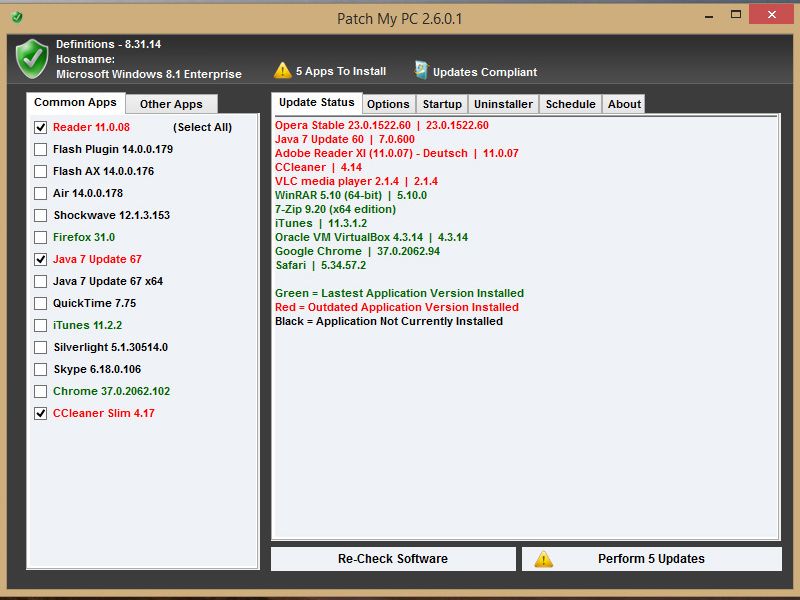Check the Firefox 31.0 checkbox
This screenshot has width=800, height=600.
coord(40,237)
